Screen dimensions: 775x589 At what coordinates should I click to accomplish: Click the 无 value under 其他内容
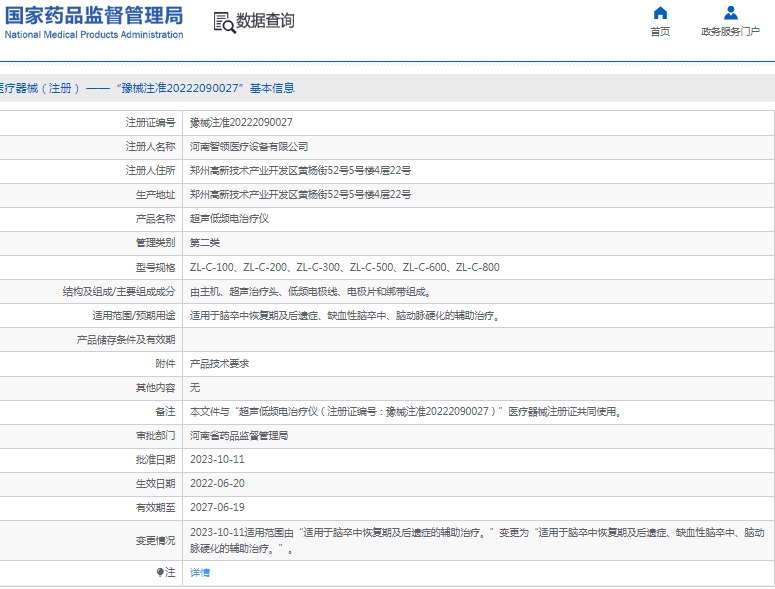(x=195, y=388)
